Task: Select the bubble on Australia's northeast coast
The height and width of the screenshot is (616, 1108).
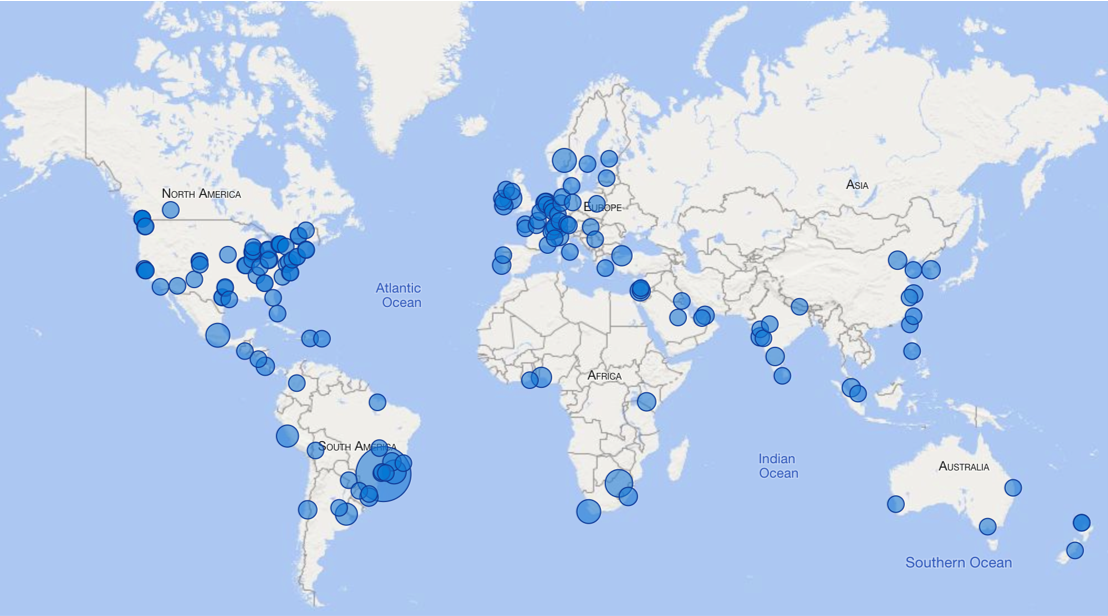Action: tap(1013, 488)
